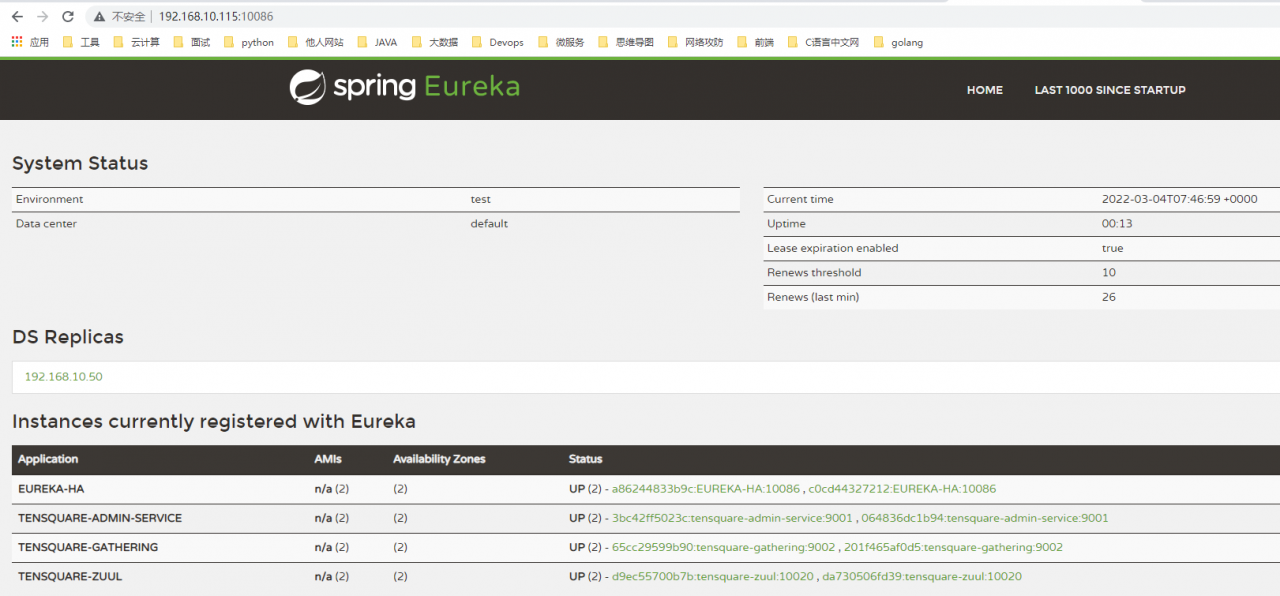Open the C语言中文网 bookmark folder
The height and width of the screenshot is (596, 1280).
[823, 42]
